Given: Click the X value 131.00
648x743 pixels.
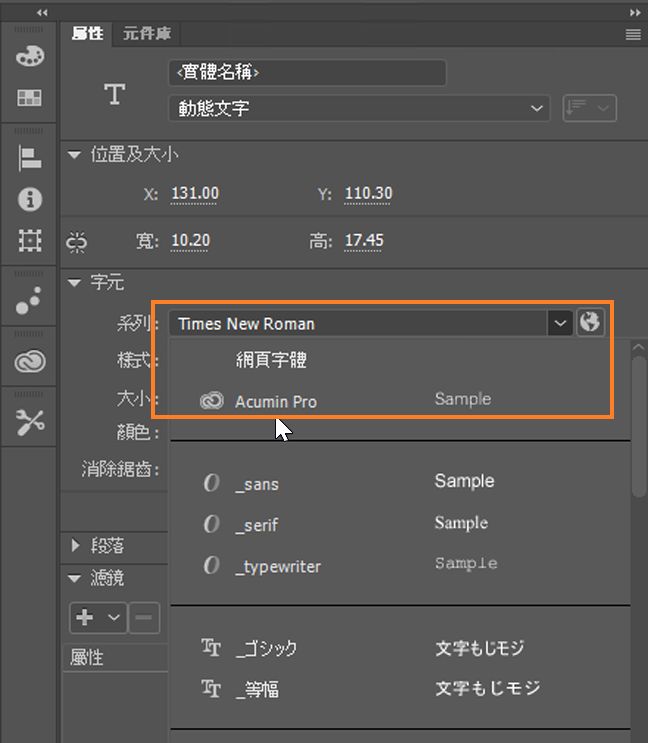Looking at the screenshot, I should (x=195, y=193).
